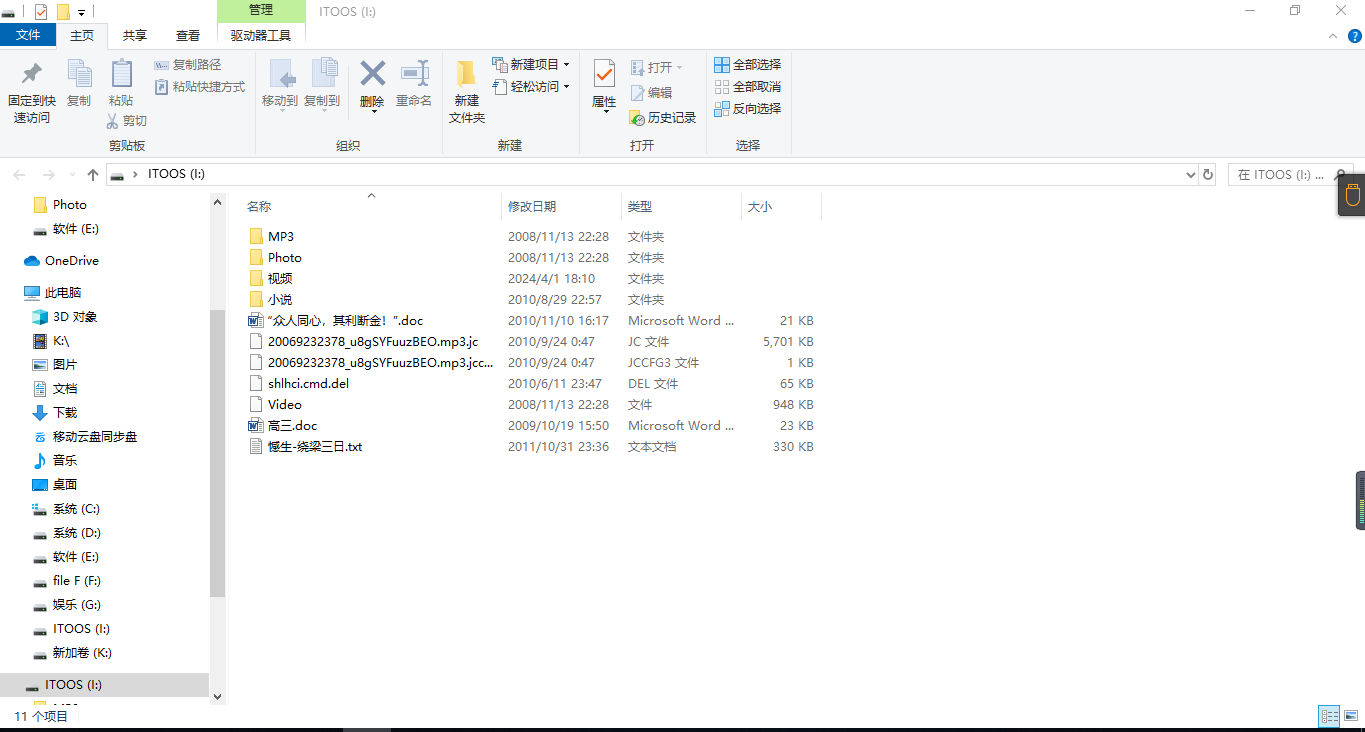Click the back navigation arrow
Screen dimensions: 1365x732
19,175
